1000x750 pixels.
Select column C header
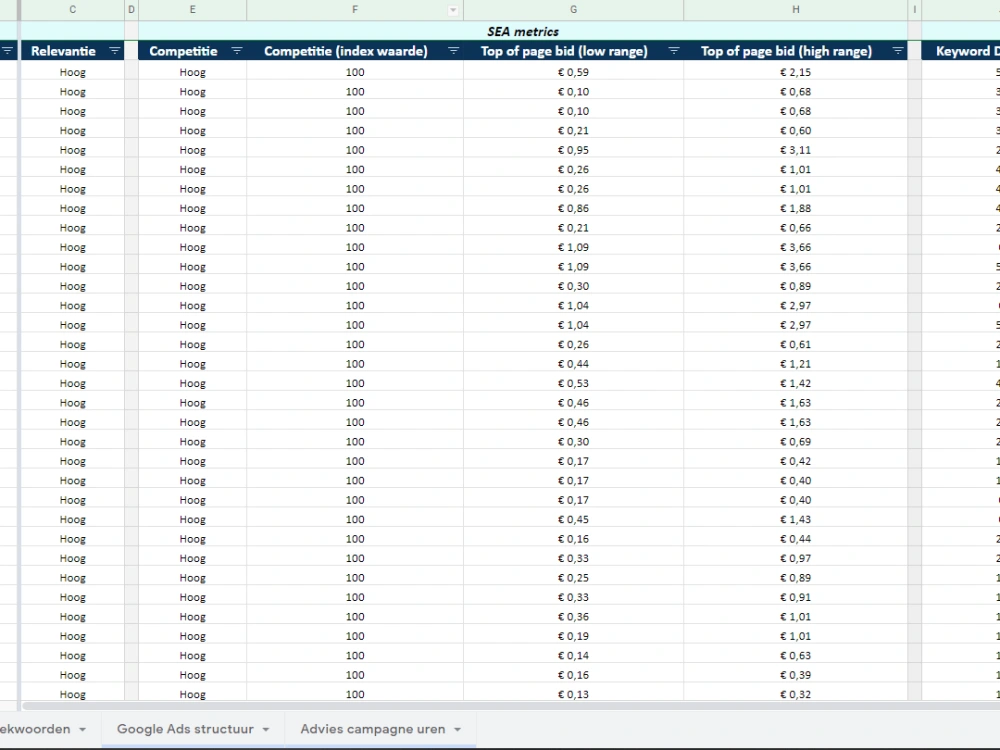[73, 10]
